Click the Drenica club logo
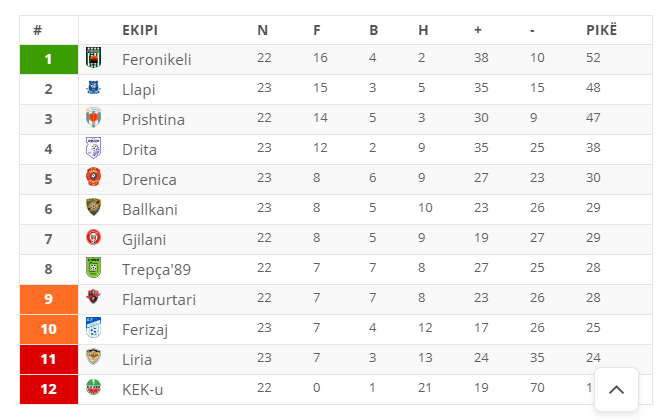This screenshot has height=420, width=658. [x=94, y=177]
